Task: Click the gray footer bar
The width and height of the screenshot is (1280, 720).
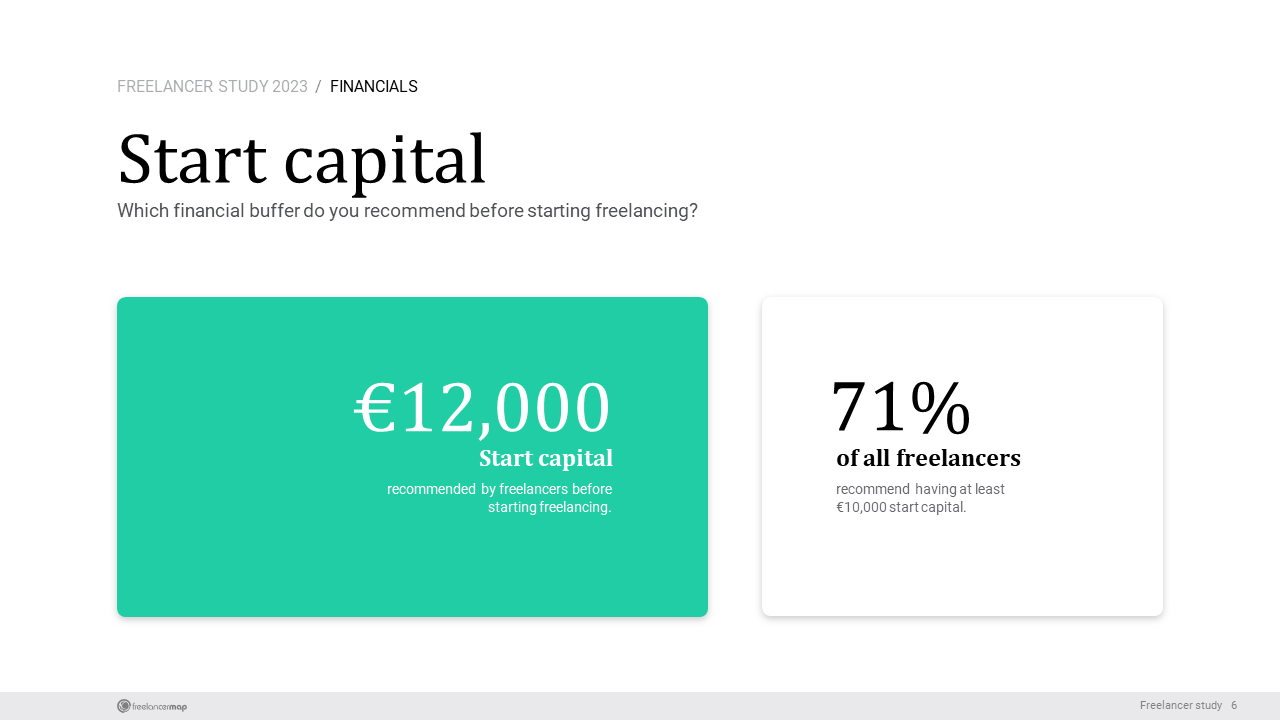Action: [x=640, y=706]
